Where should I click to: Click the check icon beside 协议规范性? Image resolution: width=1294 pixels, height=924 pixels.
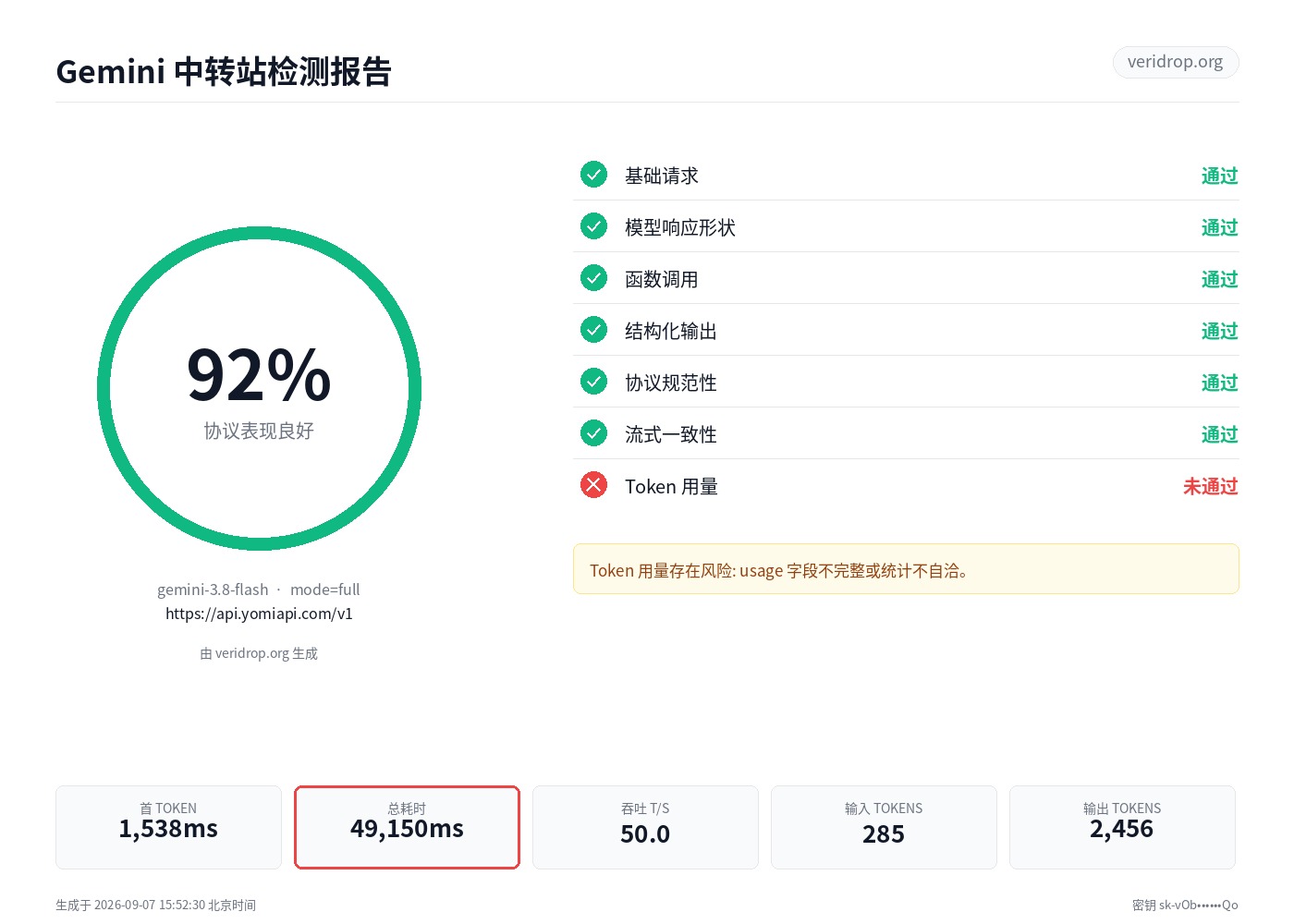(593, 382)
